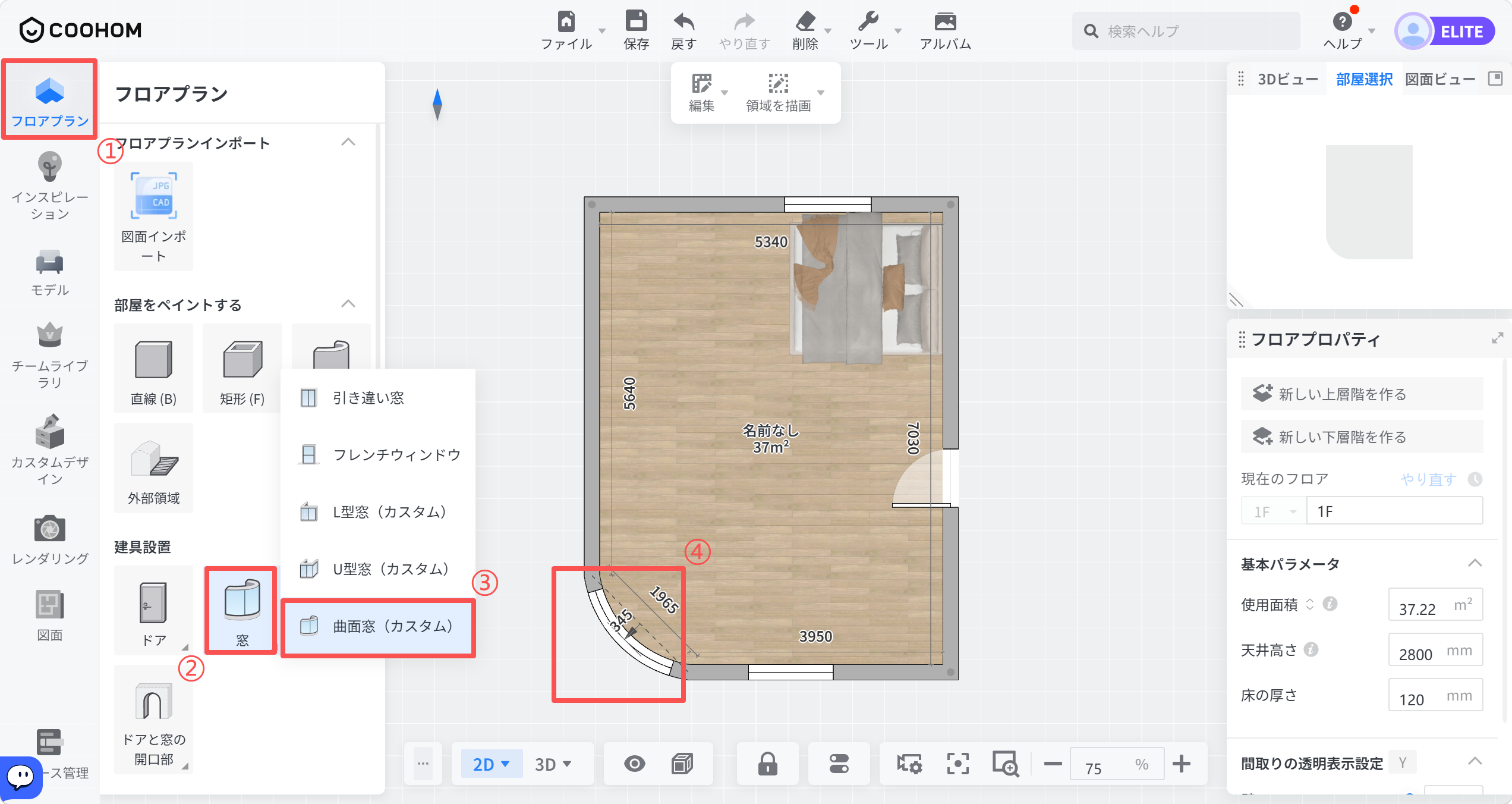Toggle the lock icon in bottom toolbar
Viewport: 1512px width, 804px height.
[767, 764]
